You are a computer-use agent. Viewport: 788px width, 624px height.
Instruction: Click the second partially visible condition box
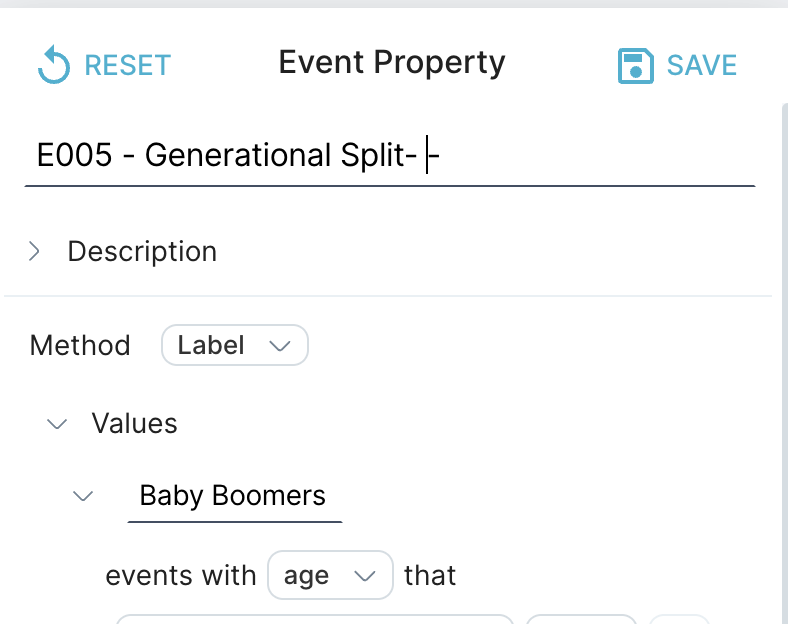coord(581,619)
